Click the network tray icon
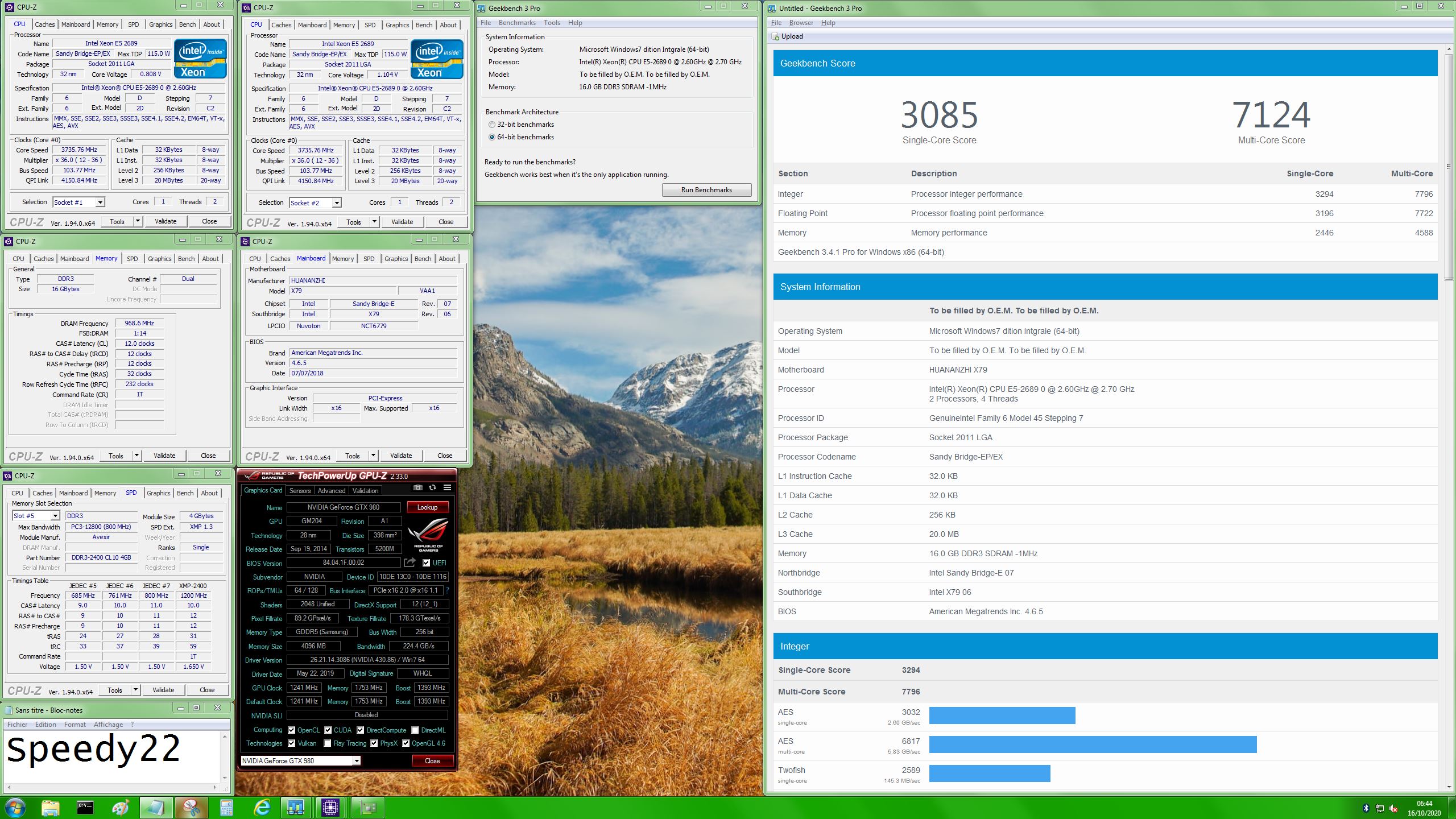1456x819 pixels. 1380,808
